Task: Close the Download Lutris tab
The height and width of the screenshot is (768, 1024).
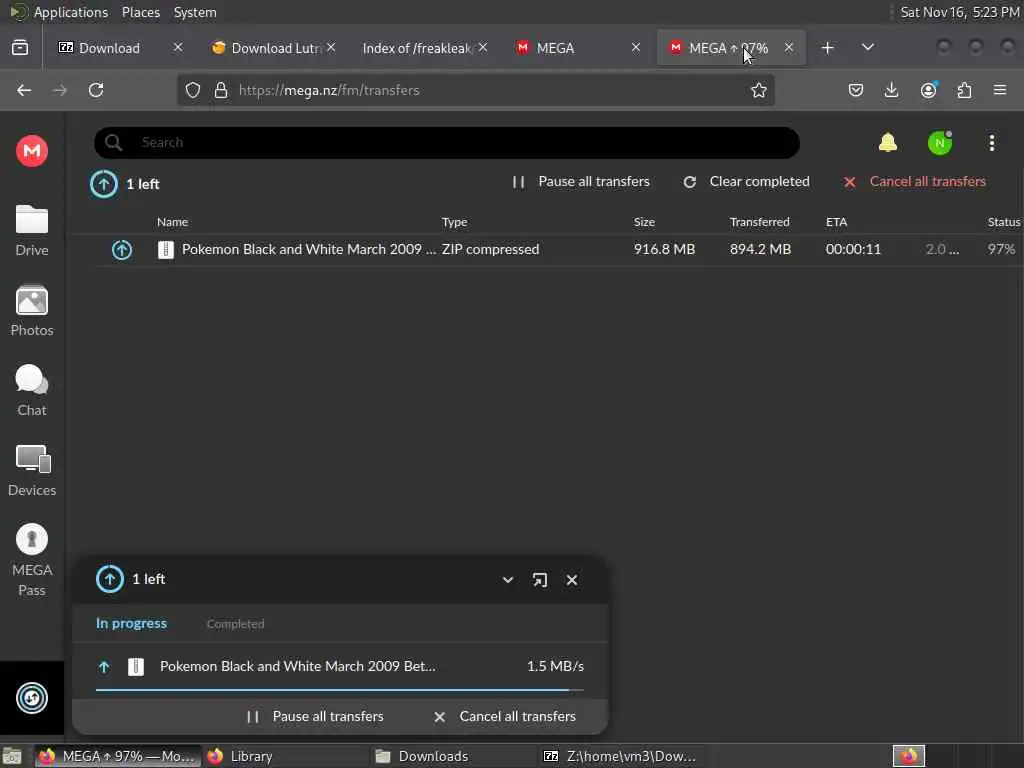Action: point(331,47)
